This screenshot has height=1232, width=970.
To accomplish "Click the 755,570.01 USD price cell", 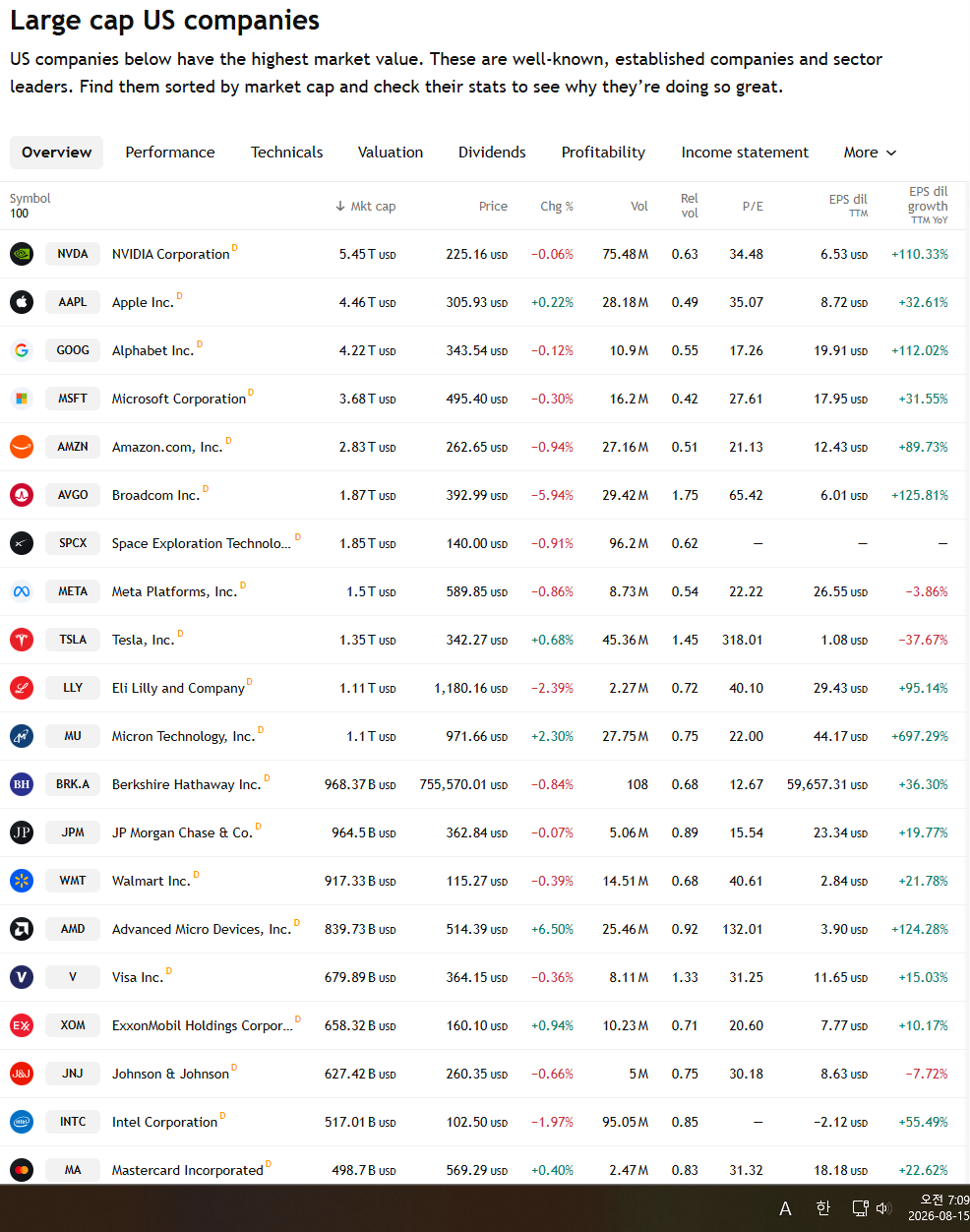I will click(x=463, y=784).
